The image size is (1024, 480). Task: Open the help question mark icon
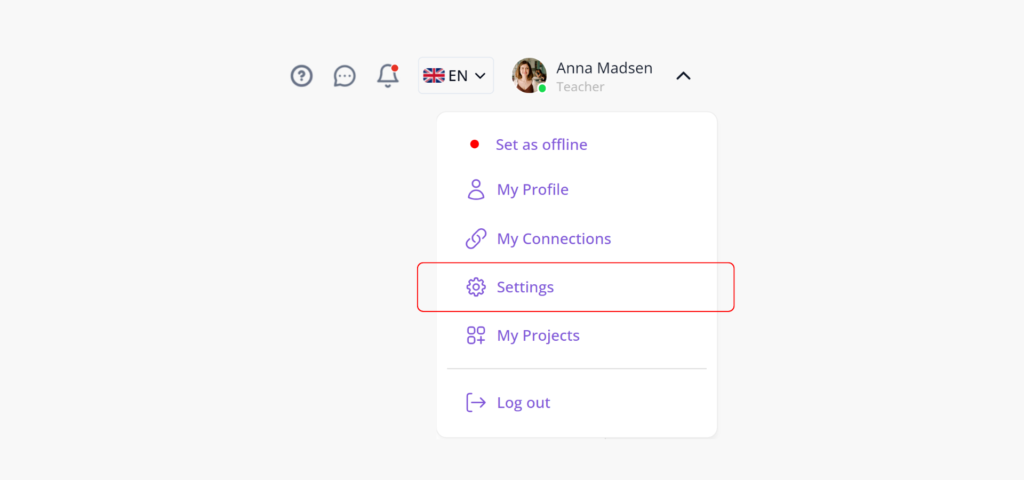coord(302,76)
